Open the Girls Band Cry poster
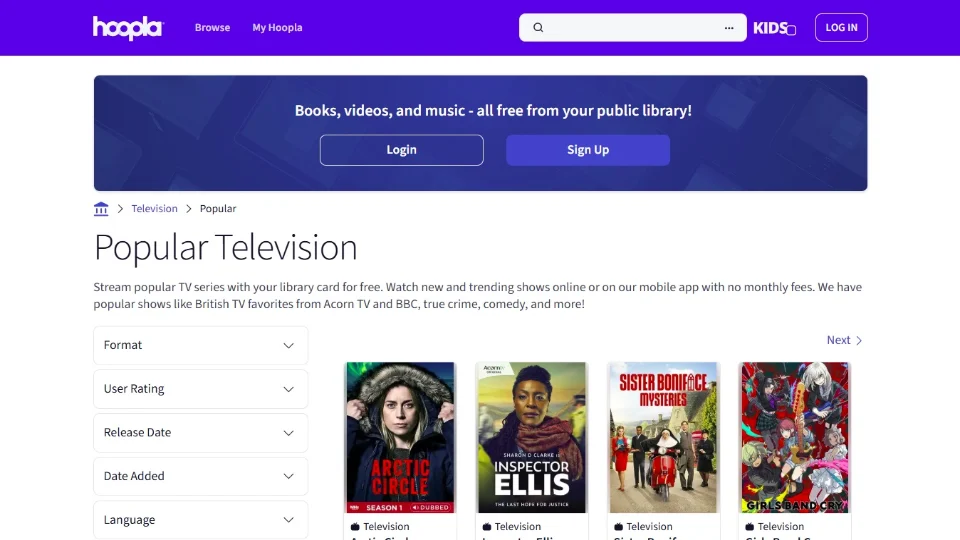This screenshot has height=540, width=960. 794,437
